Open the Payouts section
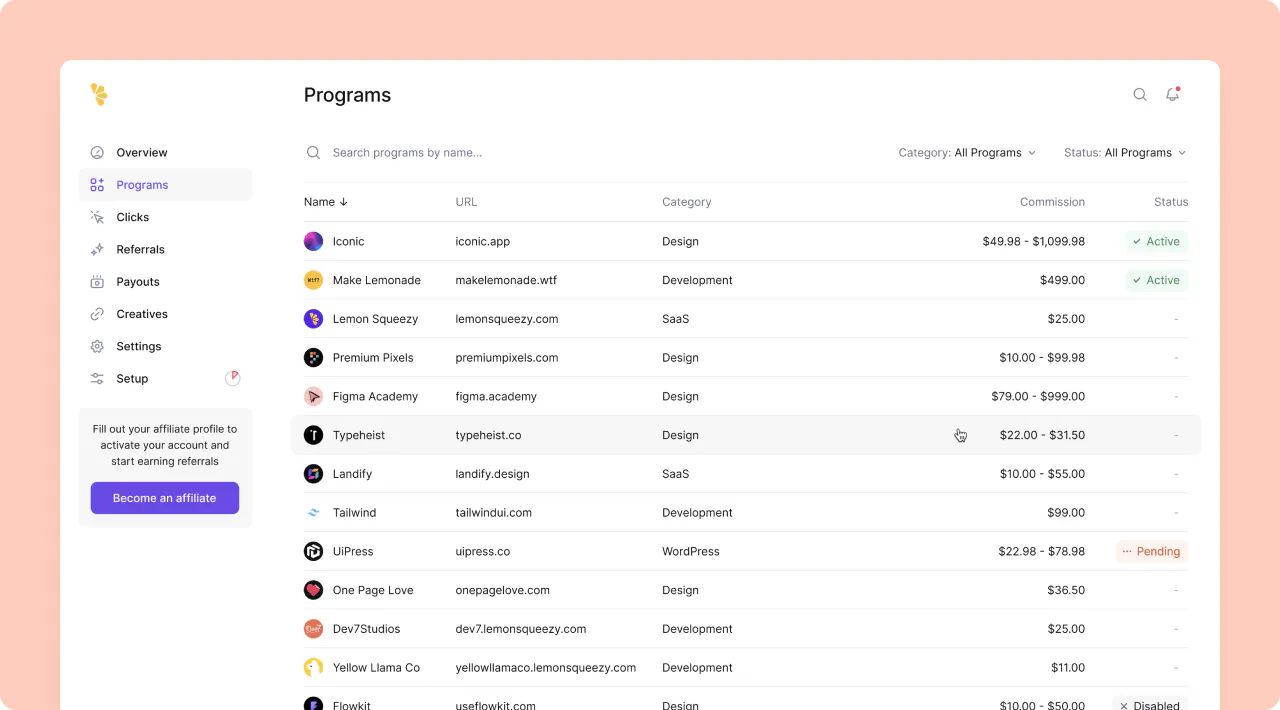 pyautogui.click(x=138, y=281)
